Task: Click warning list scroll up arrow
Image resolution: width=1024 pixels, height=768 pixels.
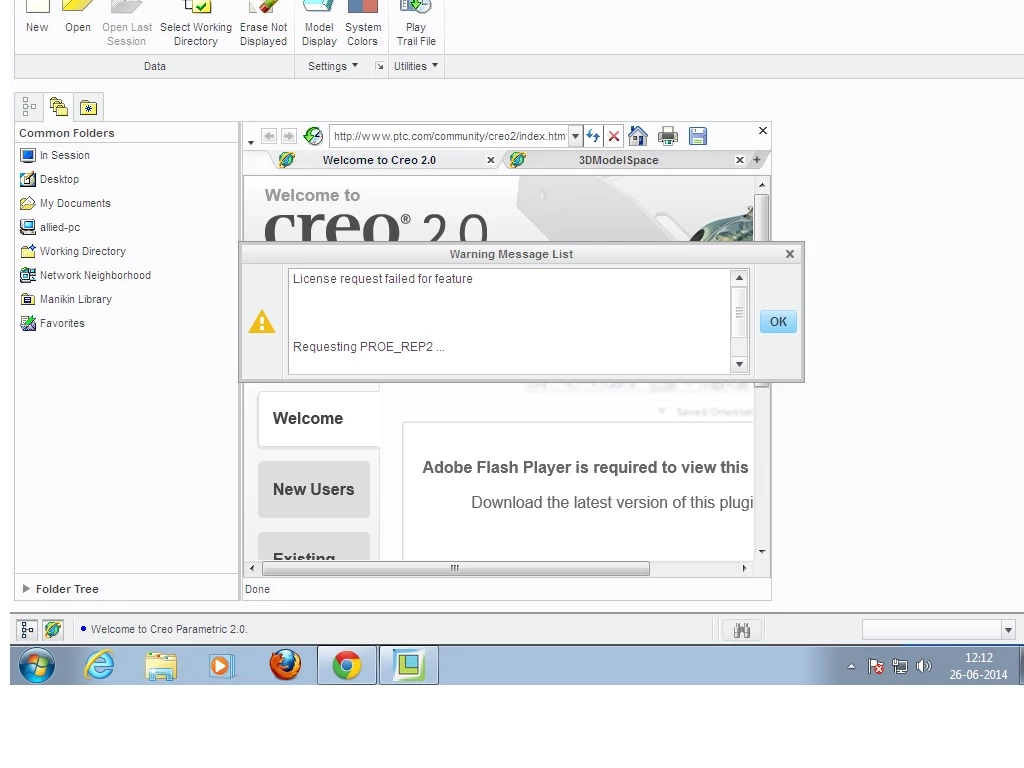Action: tap(739, 278)
